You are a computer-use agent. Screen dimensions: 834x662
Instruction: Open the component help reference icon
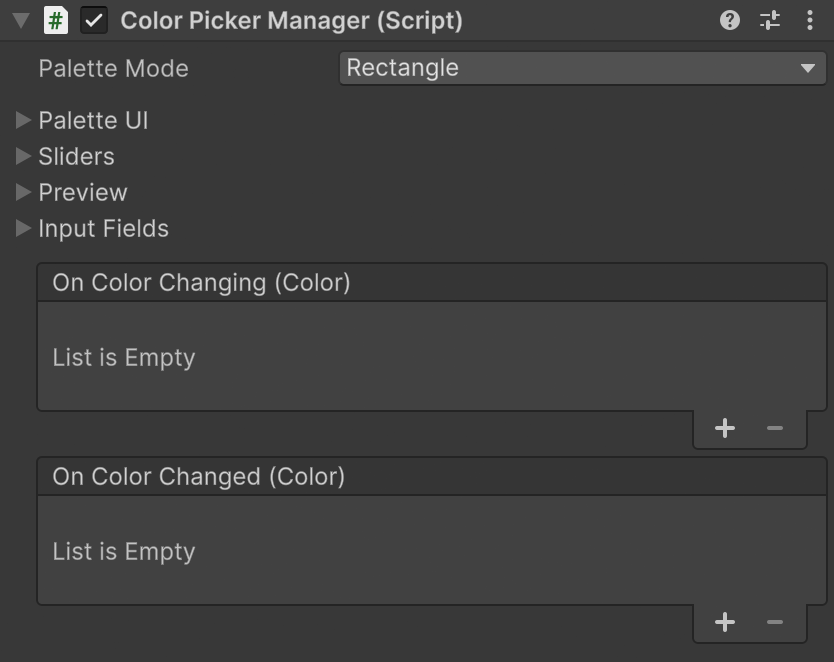click(x=730, y=20)
